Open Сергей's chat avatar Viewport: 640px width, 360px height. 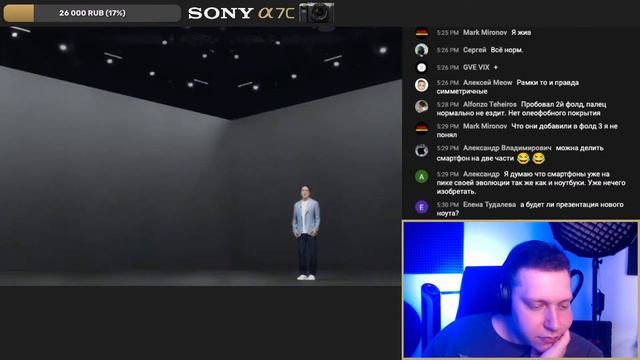pyautogui.click(x=422, y=50)
